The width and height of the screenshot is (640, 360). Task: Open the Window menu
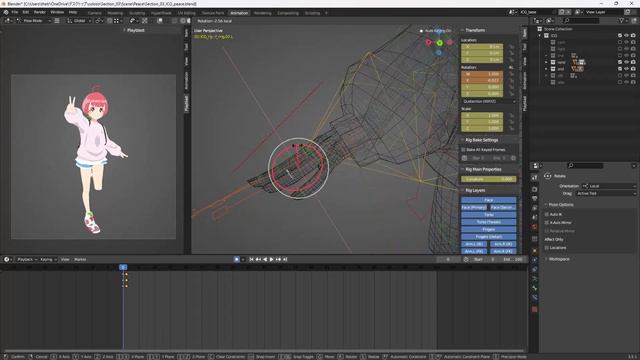(x=57, y=12)
